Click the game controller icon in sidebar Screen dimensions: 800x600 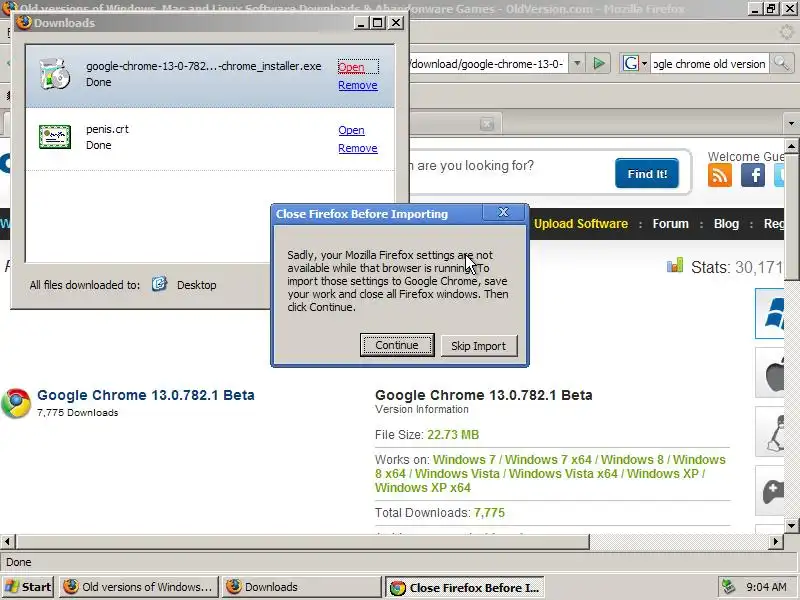pyautogui.click(x=770, y=490)
